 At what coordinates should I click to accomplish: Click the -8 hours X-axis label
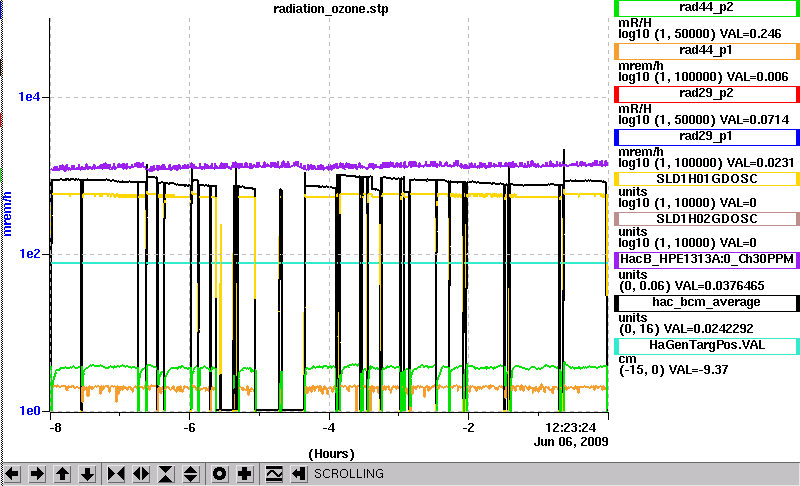coord(55,428)
